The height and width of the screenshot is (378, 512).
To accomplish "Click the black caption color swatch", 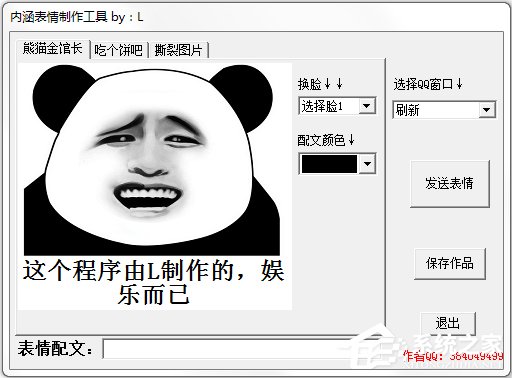I will (329, 164).
